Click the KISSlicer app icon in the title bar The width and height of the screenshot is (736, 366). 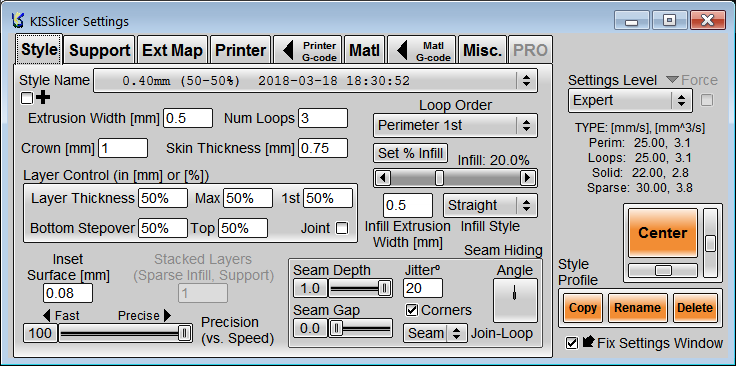click(x=18, y=21)
